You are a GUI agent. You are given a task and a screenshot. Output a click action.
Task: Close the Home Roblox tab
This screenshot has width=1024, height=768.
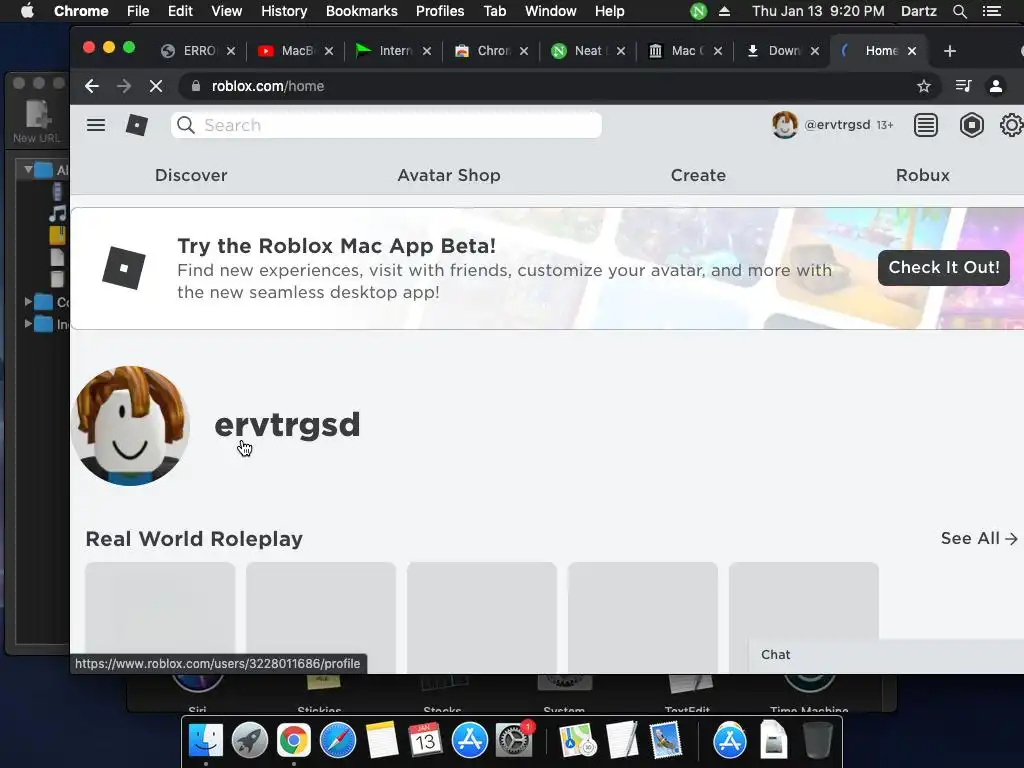click(x=912, y=51)
